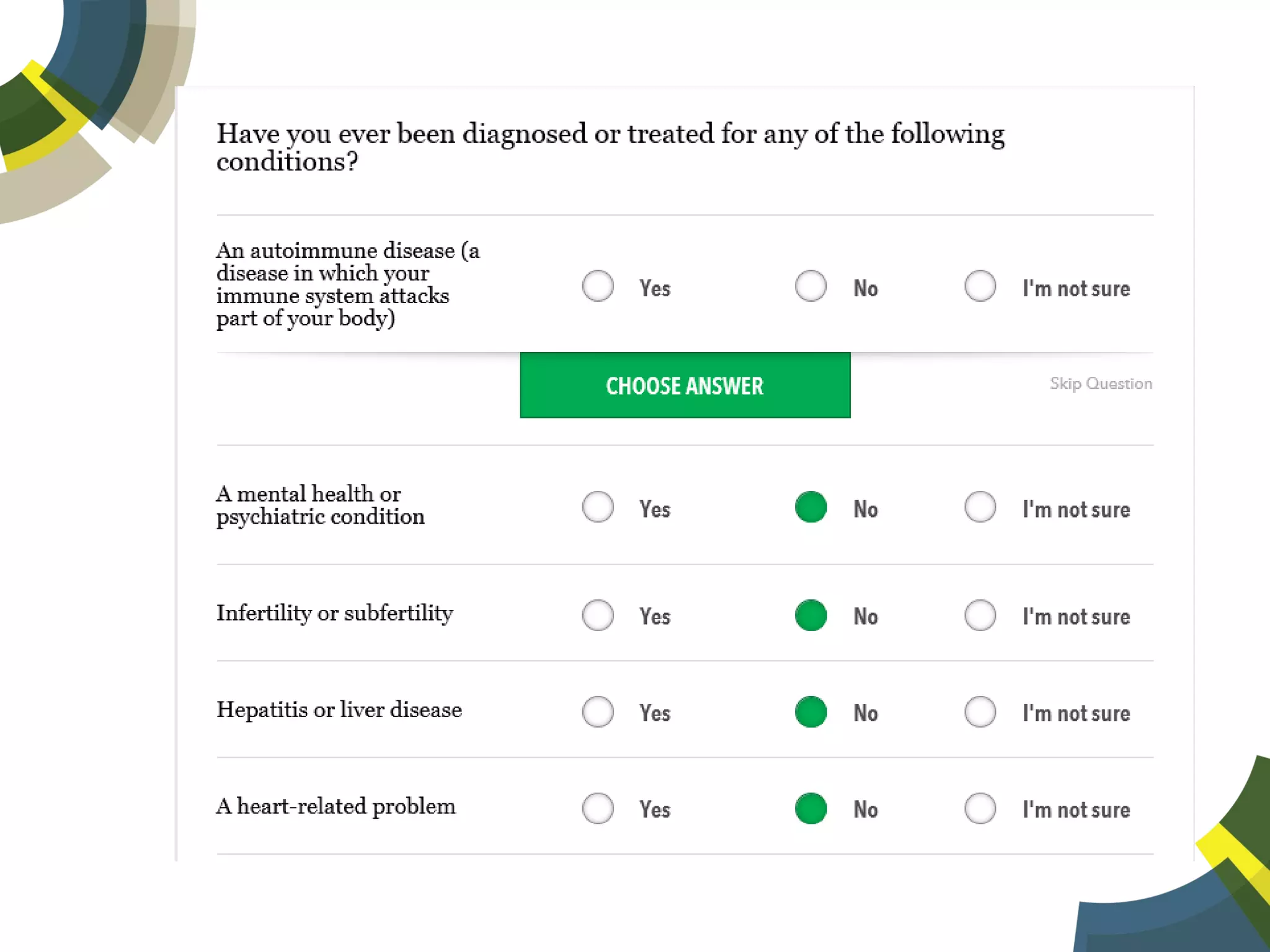Select No for a heart-related problem
Screen dimensions: 1270x952
coord(810,808)
